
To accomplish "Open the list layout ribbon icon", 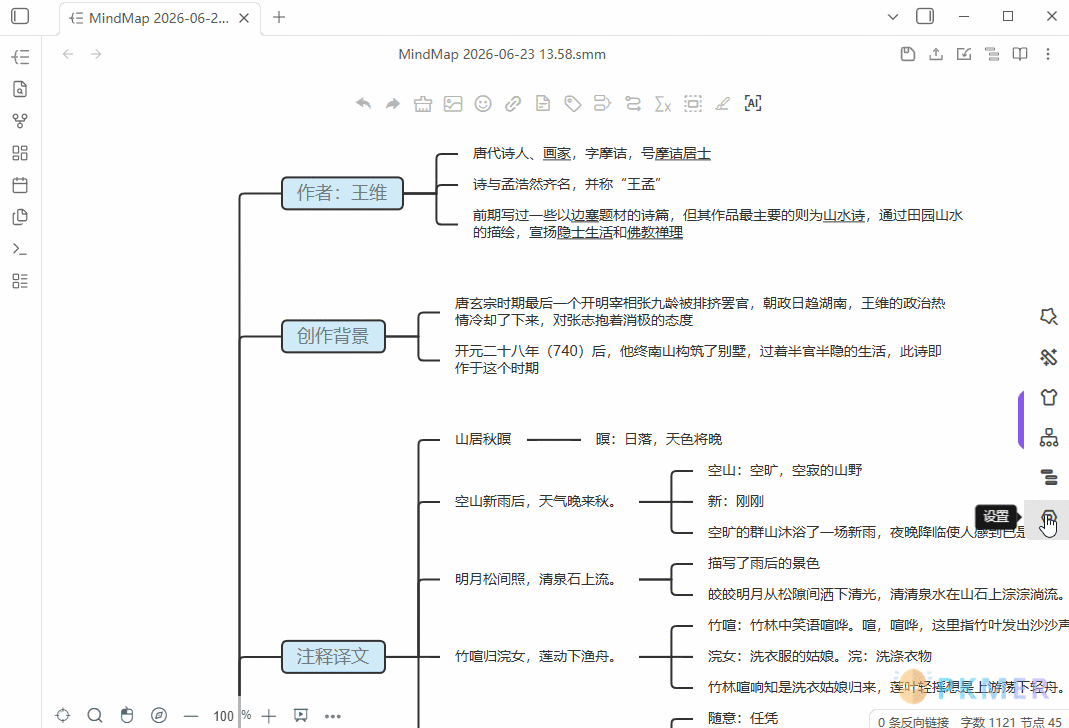I will tap(20, 281).
